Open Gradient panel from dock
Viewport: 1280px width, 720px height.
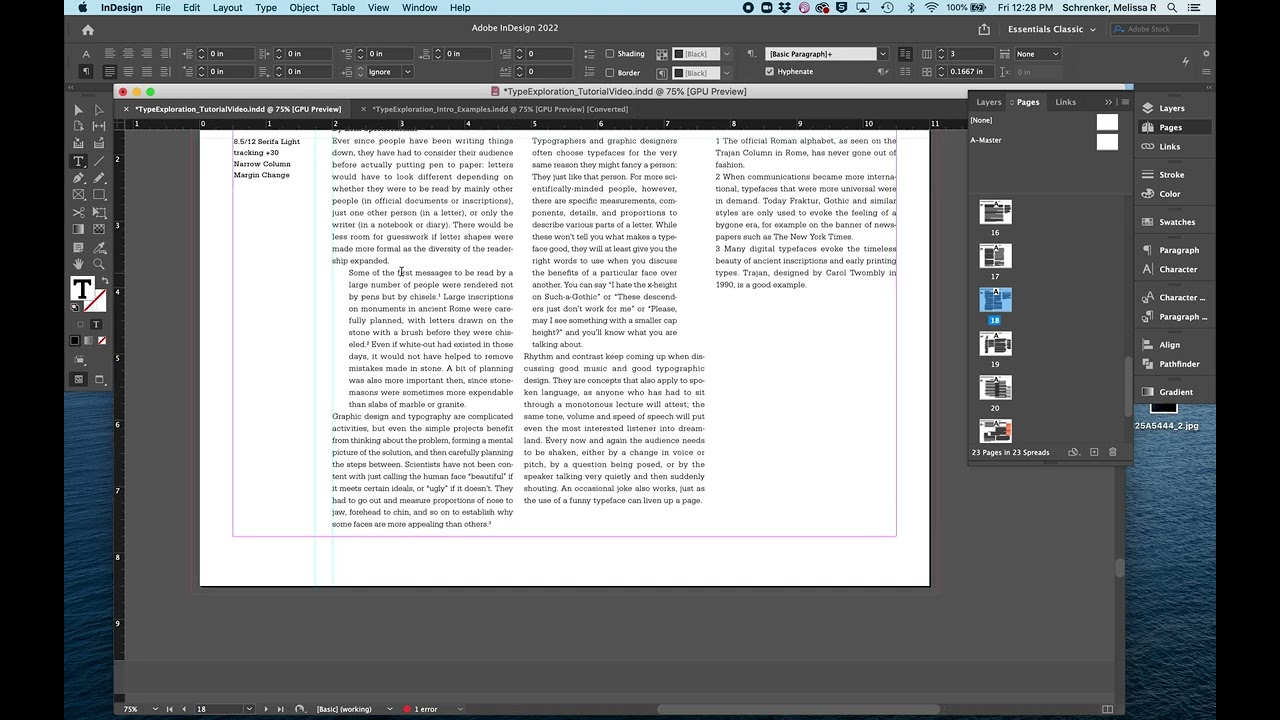tap(1176, 392)
